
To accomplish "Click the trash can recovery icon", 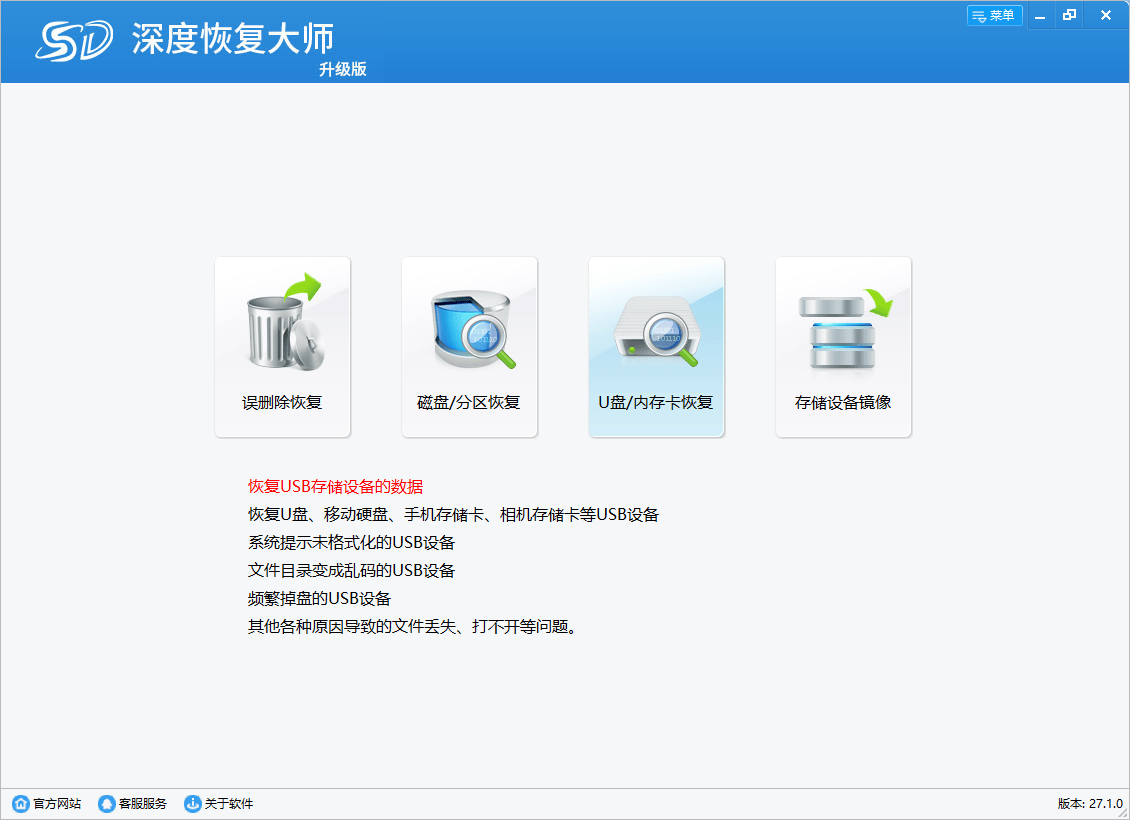I will (x=283, y=323).
